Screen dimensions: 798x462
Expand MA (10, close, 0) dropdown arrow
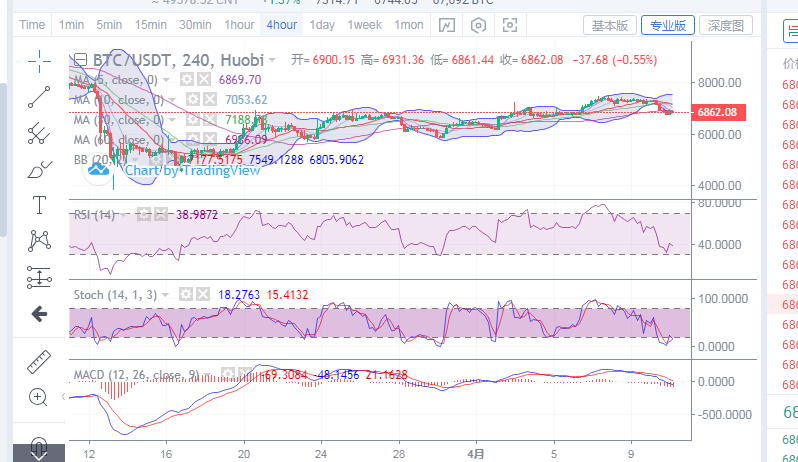[x=172, y=100]
